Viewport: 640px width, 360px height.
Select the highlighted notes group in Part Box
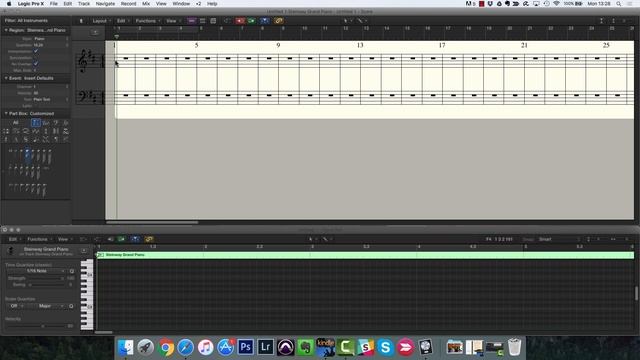pos(36,122)
